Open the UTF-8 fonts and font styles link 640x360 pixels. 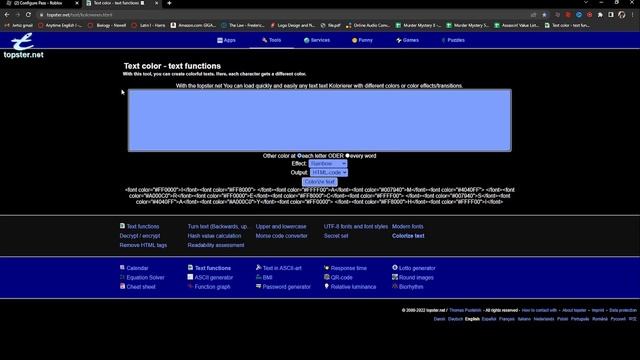point(356,226)
